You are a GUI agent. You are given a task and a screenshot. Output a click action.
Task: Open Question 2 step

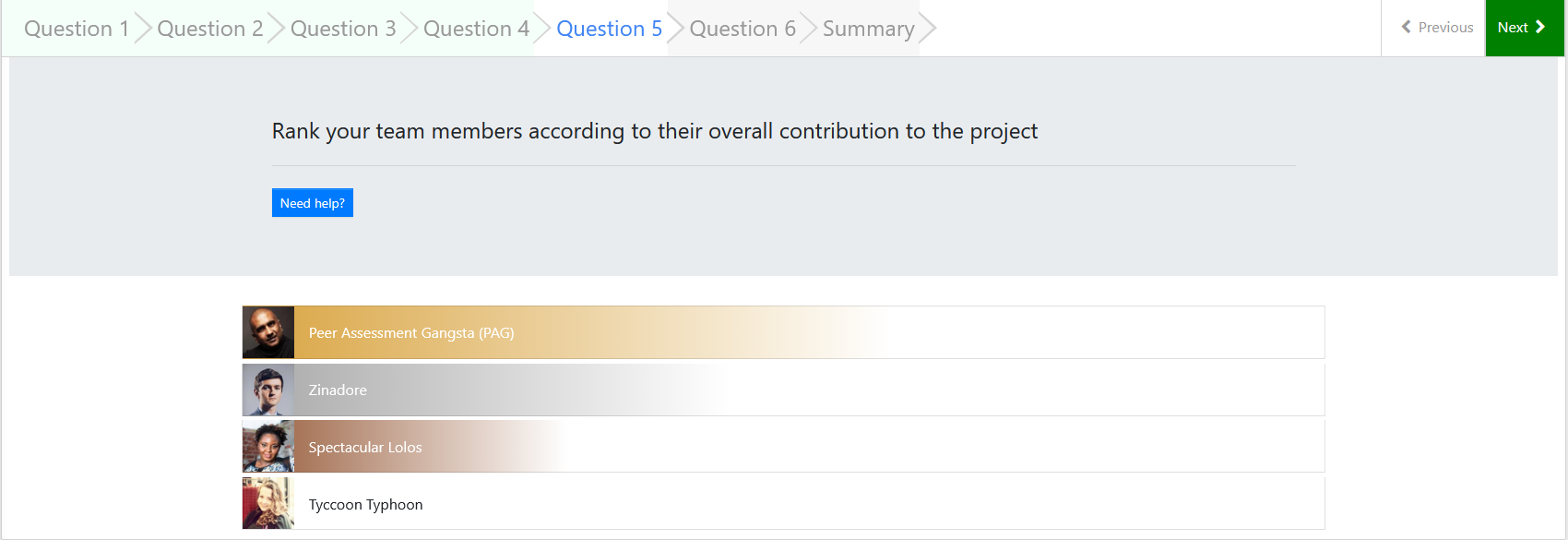click(x=209, y=29)
